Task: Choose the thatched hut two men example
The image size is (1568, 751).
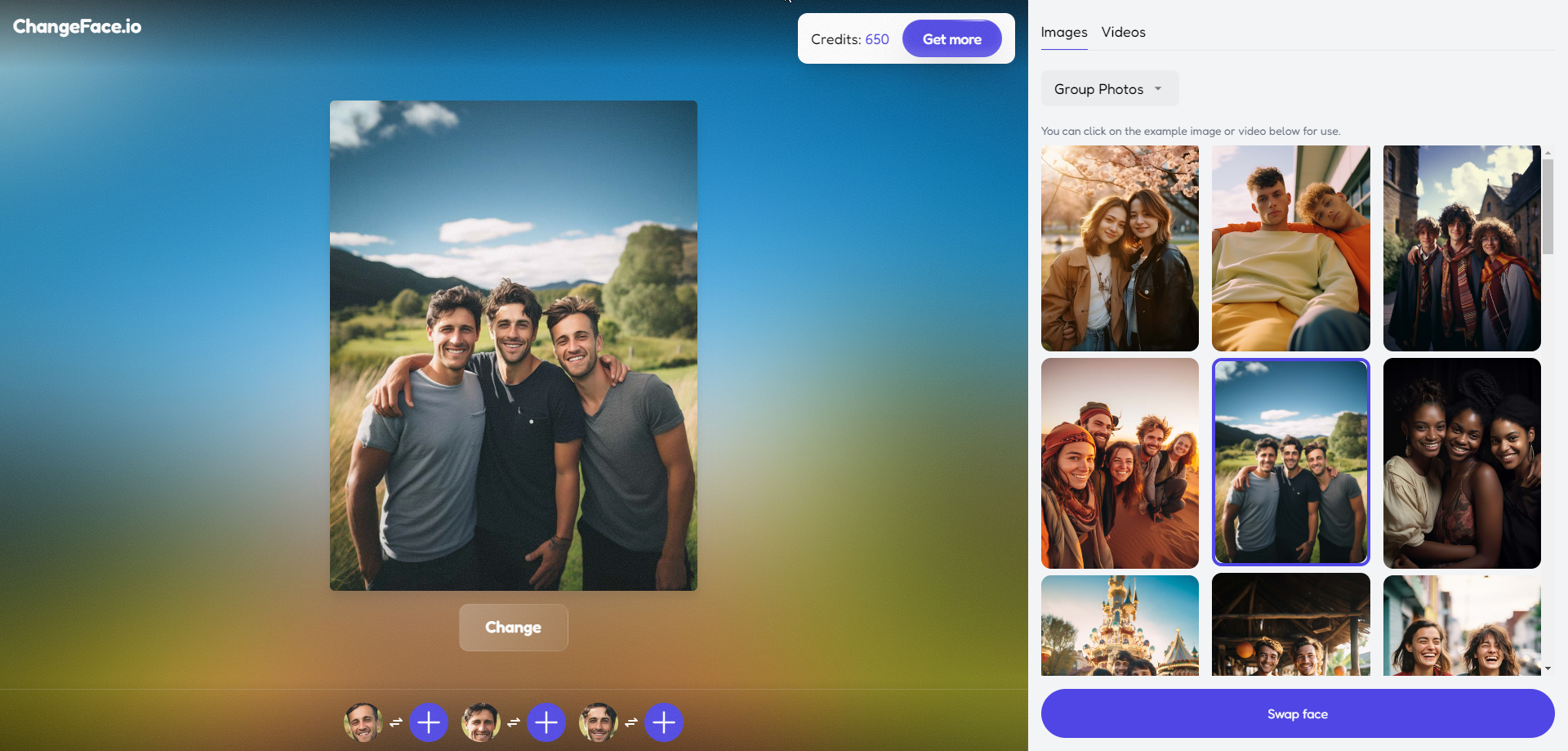Action: (1290, 625)
